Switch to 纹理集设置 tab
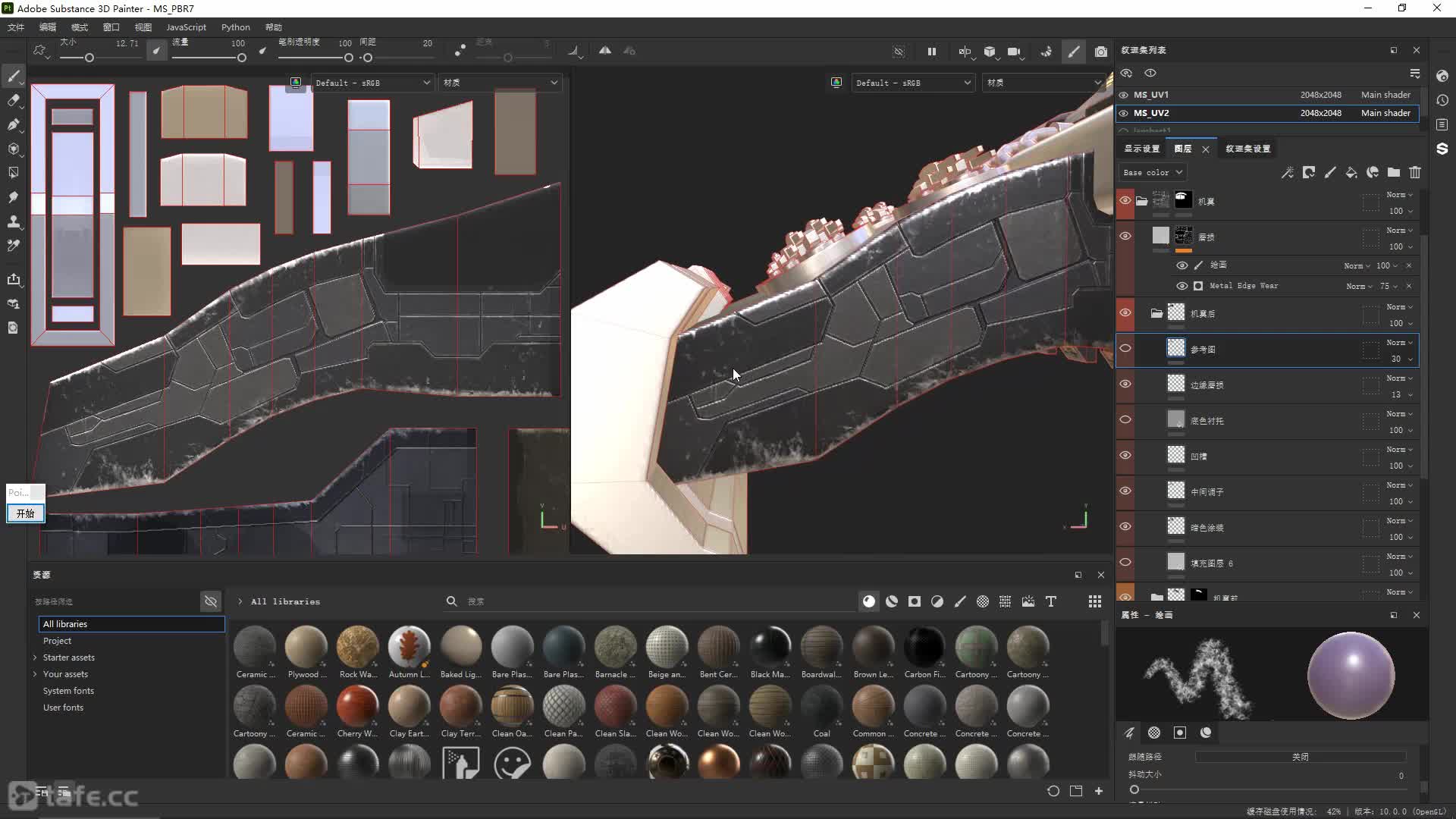The image size is (1456, 819). point(1248,149)
